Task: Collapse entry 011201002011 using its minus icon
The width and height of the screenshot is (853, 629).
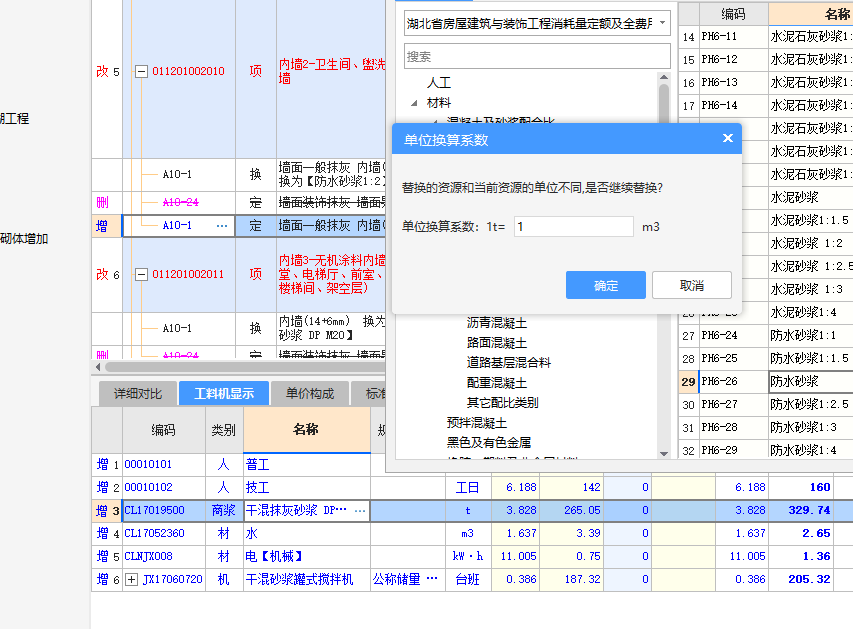Action: pos(139,273)
